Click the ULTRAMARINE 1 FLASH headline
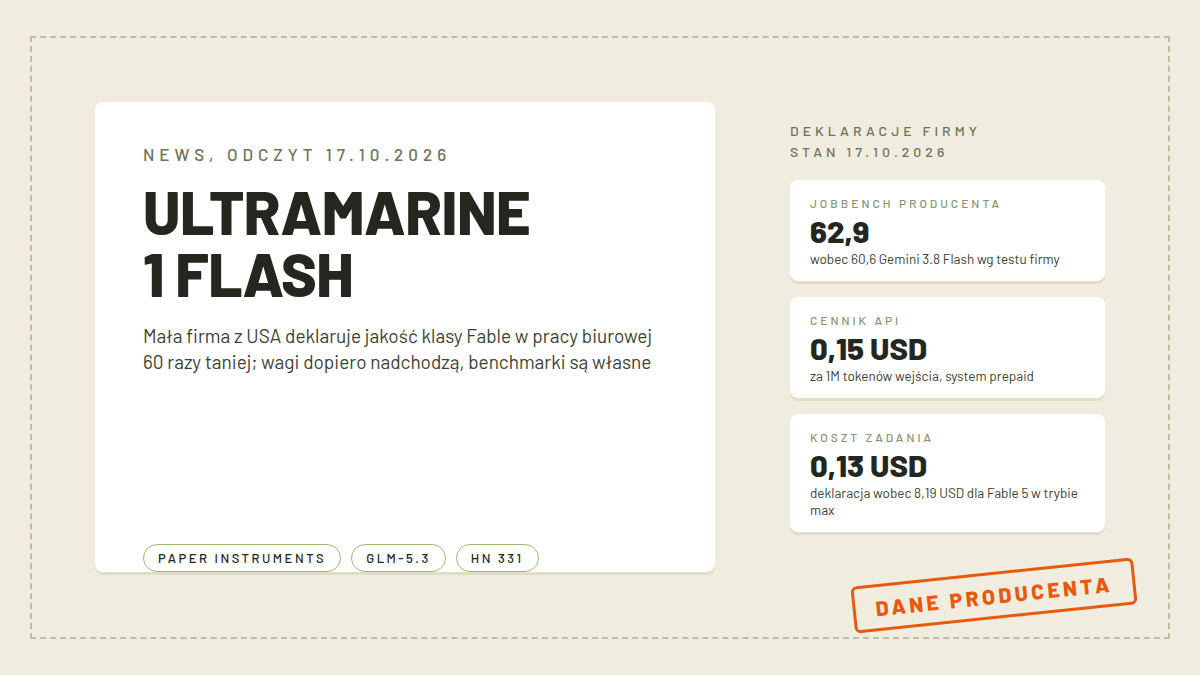Image resolution: width=1200 pixels, height=675 pixels. [x=337, y=245]
